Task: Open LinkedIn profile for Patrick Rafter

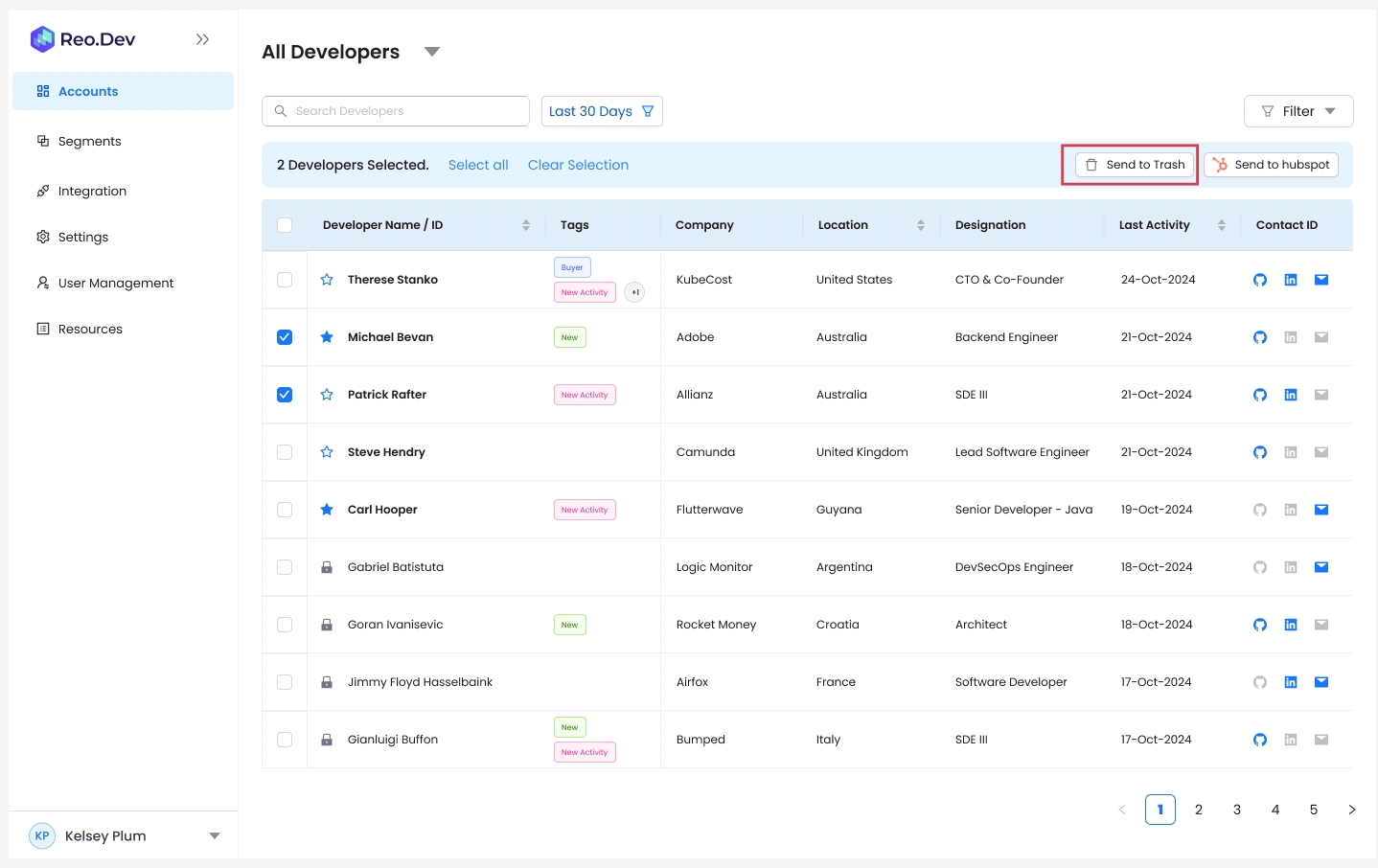Action: coord(1291,395)
